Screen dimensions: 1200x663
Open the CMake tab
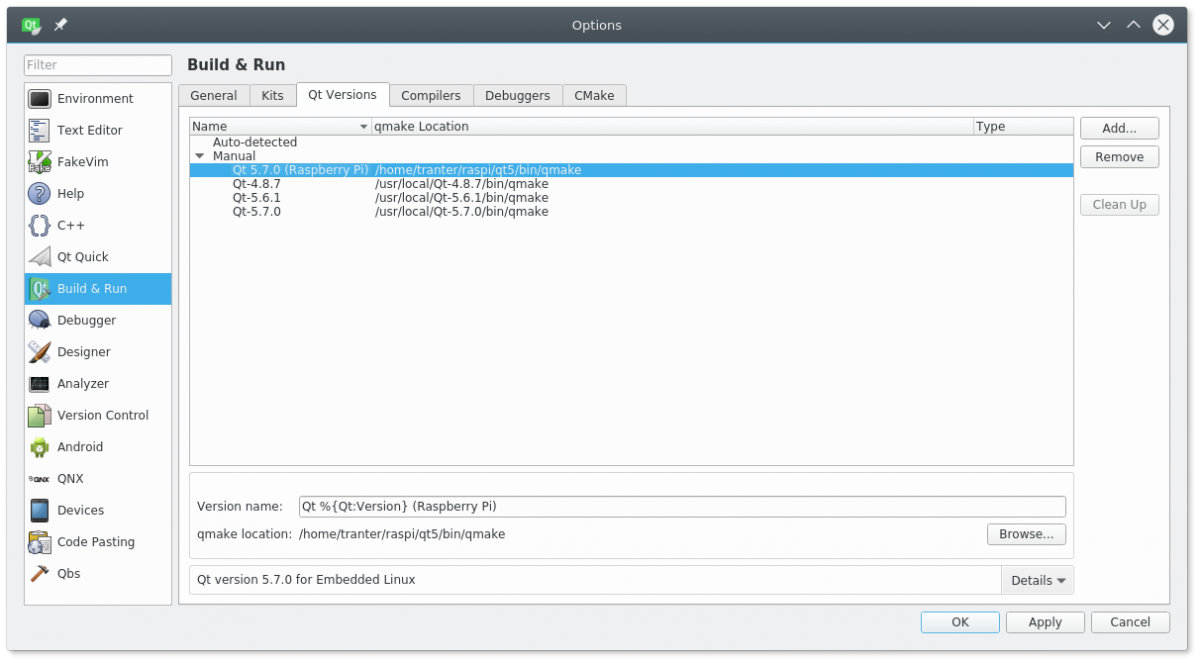[594, 96]
